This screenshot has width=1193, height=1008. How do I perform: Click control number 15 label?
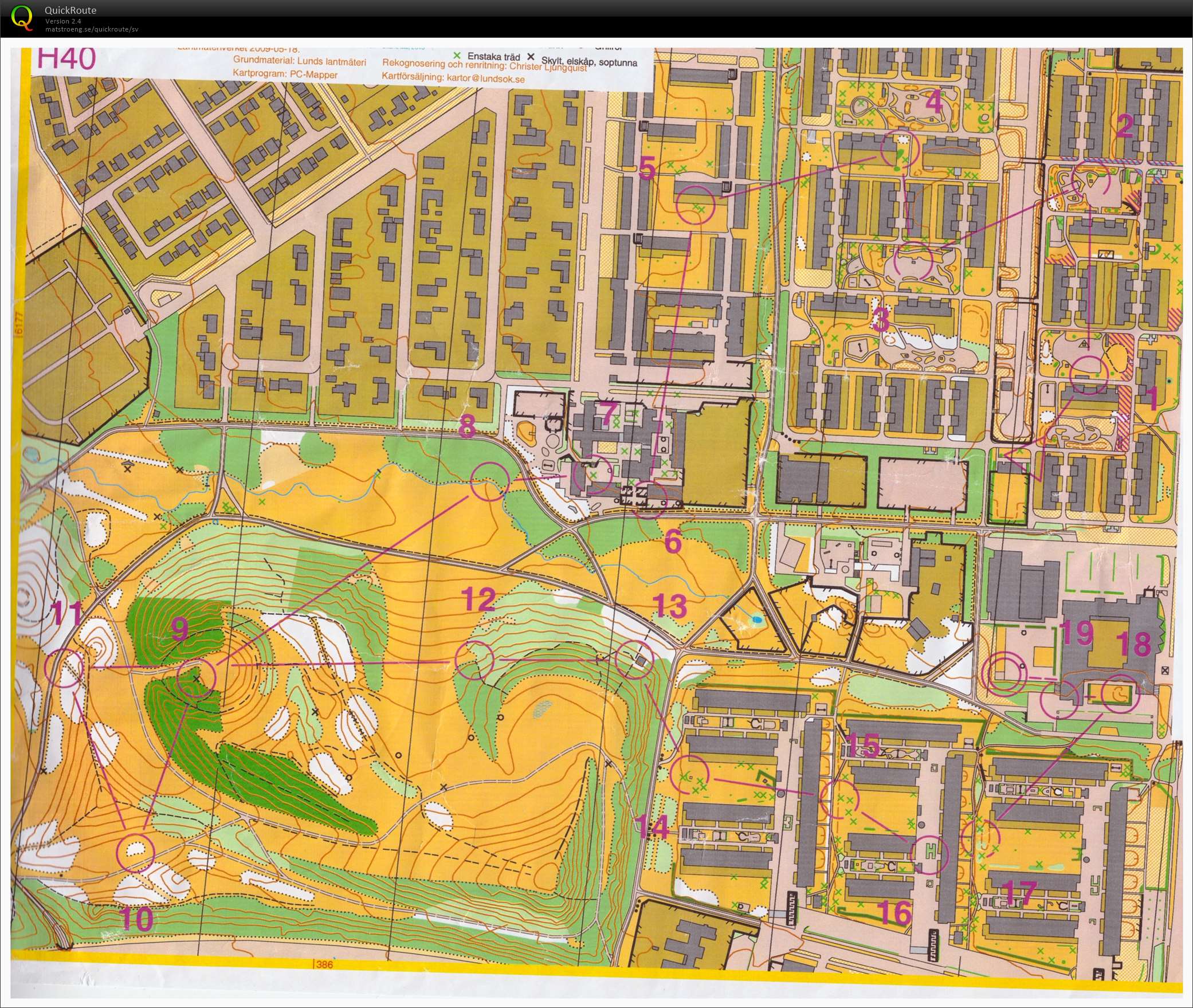tap(862, 746)
